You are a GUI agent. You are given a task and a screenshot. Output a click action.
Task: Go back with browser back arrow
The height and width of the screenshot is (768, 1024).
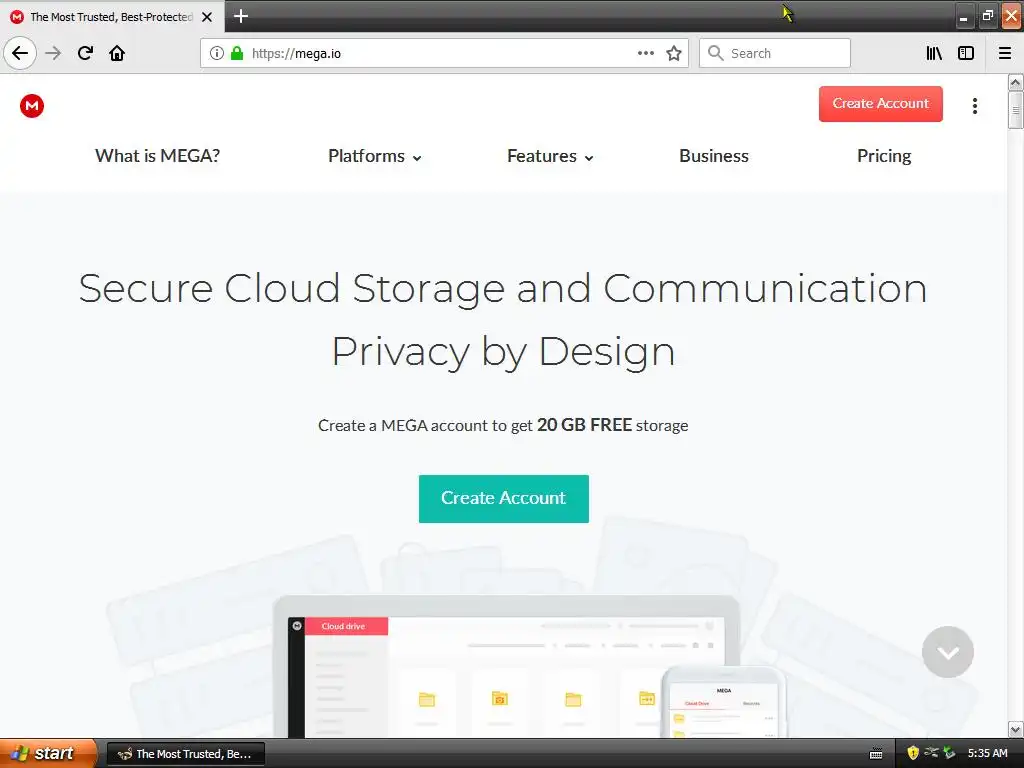coord(20,53)
